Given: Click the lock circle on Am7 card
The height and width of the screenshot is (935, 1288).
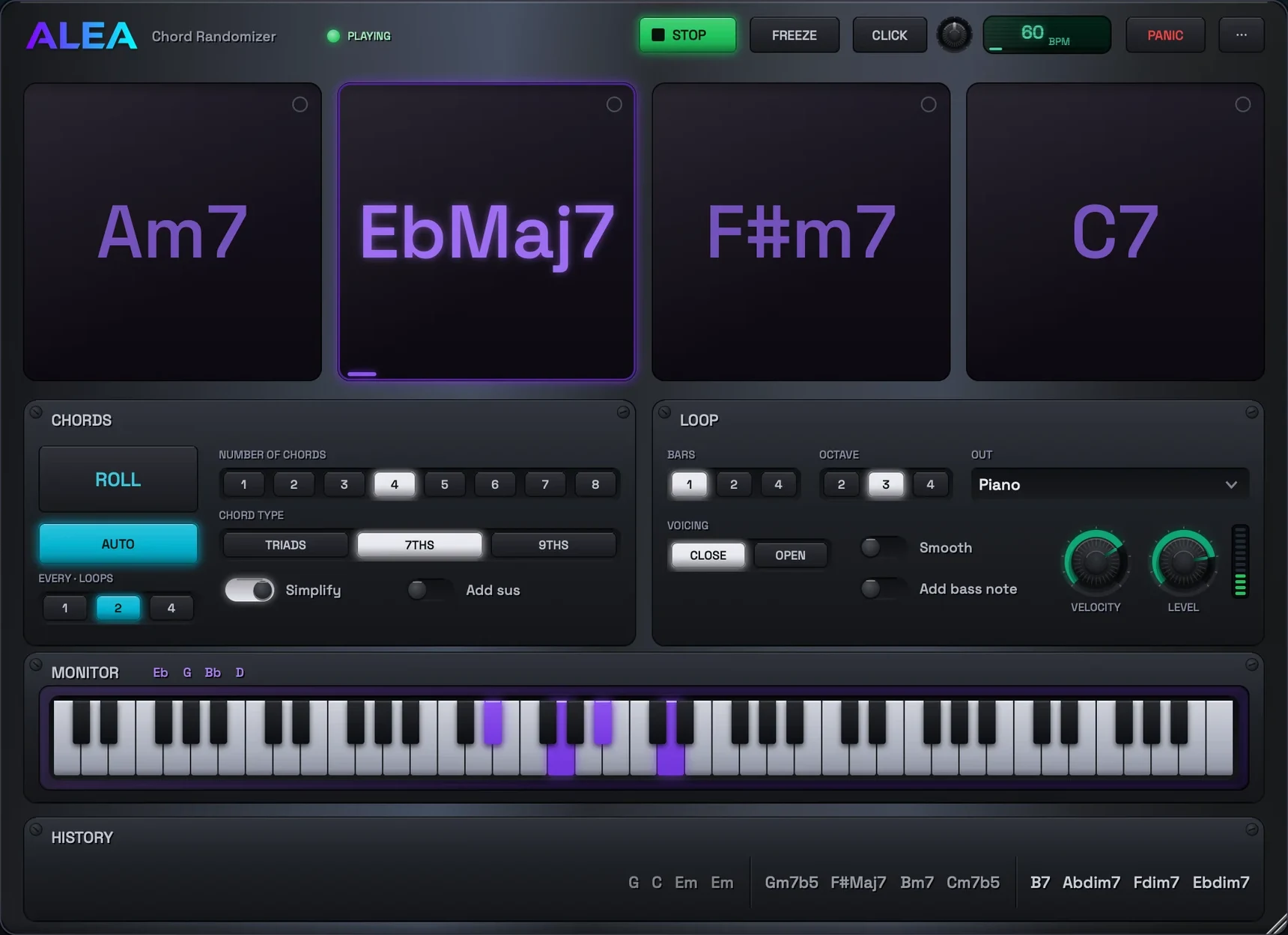Looking at the screenshot, I should [x=300, y=105].
